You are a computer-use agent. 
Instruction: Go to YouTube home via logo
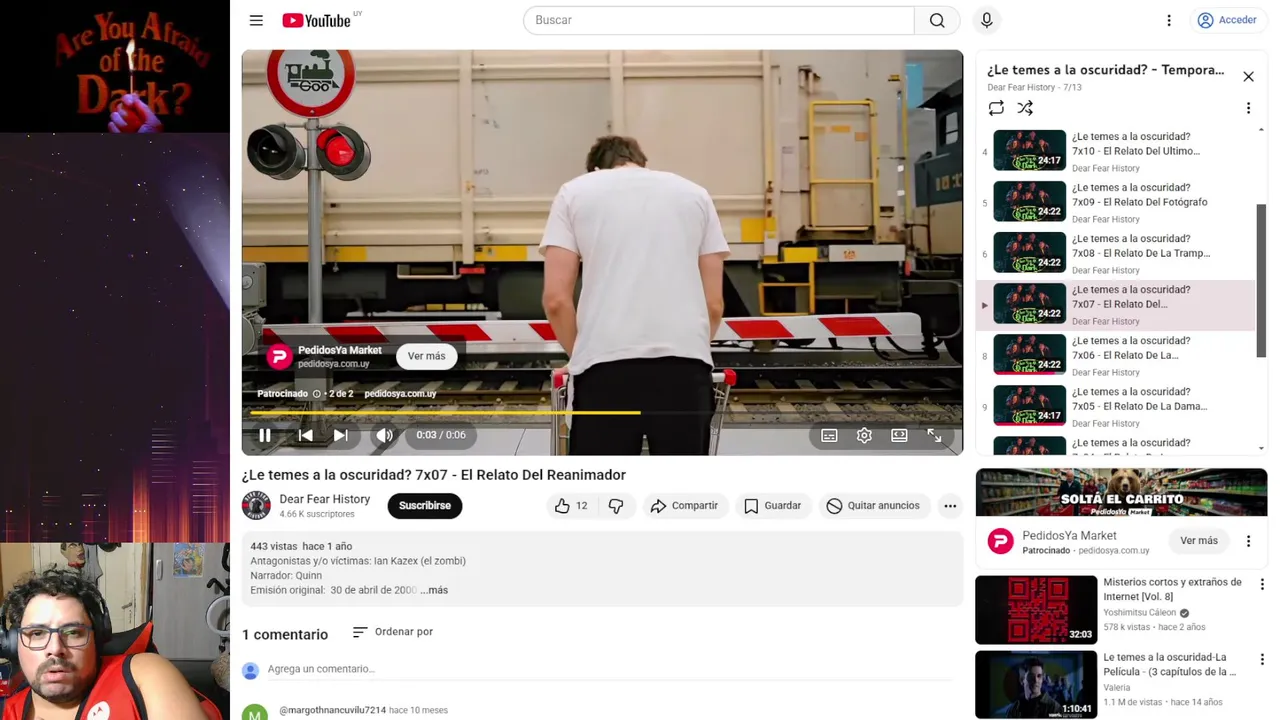(316, 20)
